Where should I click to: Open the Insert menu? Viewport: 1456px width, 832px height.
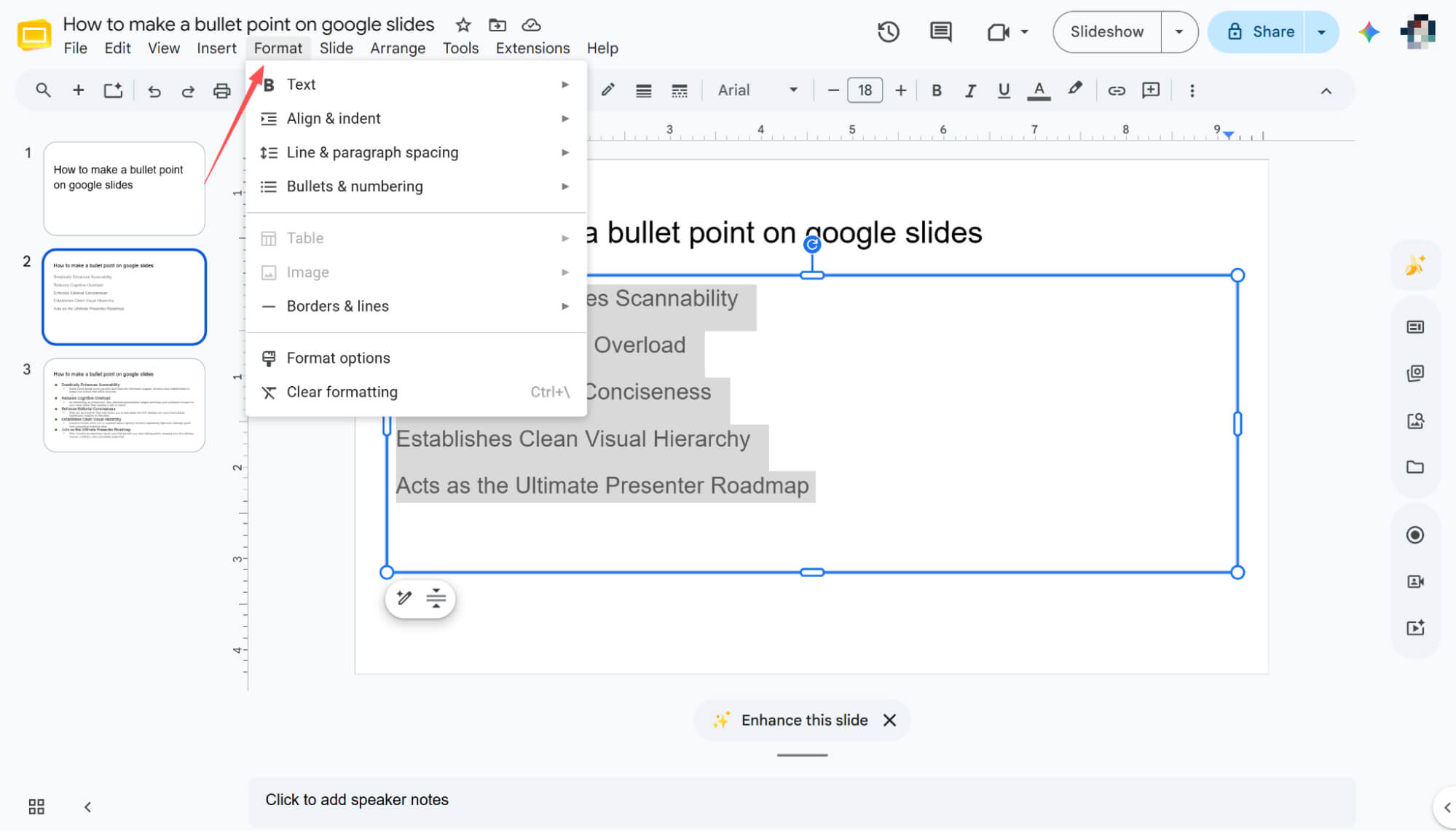tap(216, 48)
